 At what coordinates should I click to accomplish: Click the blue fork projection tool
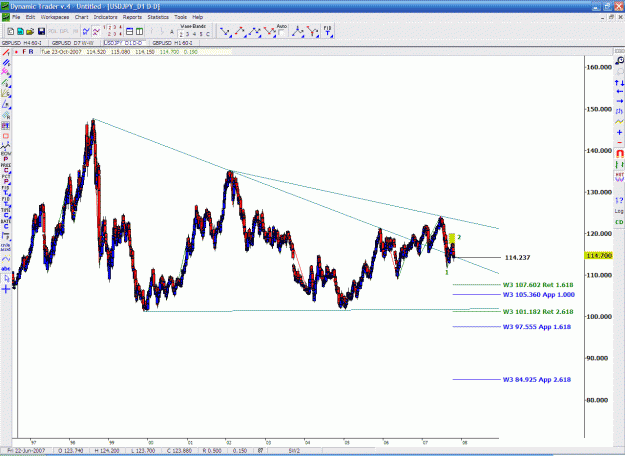pos(297,31)
